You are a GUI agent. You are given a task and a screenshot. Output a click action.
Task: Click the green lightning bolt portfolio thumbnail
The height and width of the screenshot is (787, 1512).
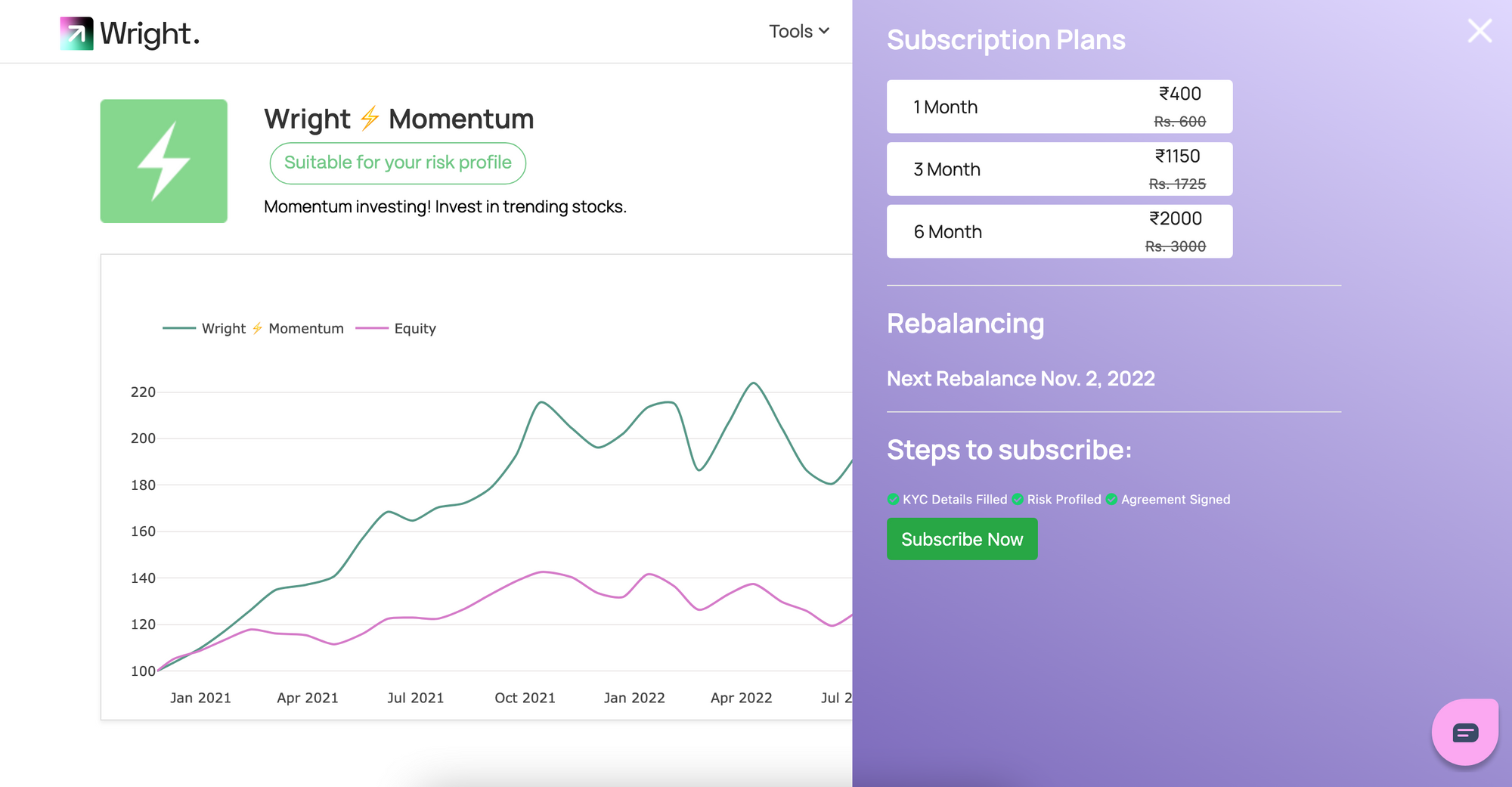coord(164,161)
